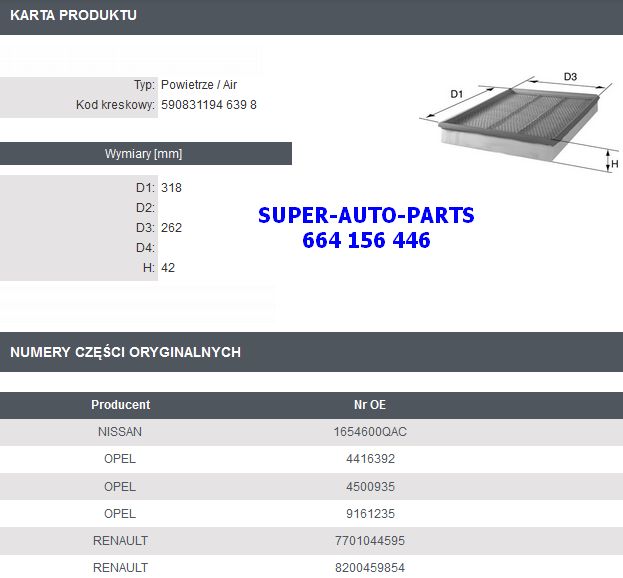Open the air filter diagram image
Image resolution: width=623 pixels, height=578 pixels.
click(x=519, y=122)
